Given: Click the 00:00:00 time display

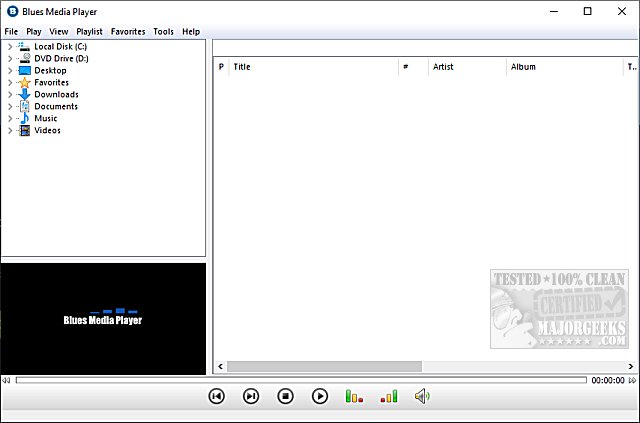Looking at the screenshot, I should tap(608, 381).
